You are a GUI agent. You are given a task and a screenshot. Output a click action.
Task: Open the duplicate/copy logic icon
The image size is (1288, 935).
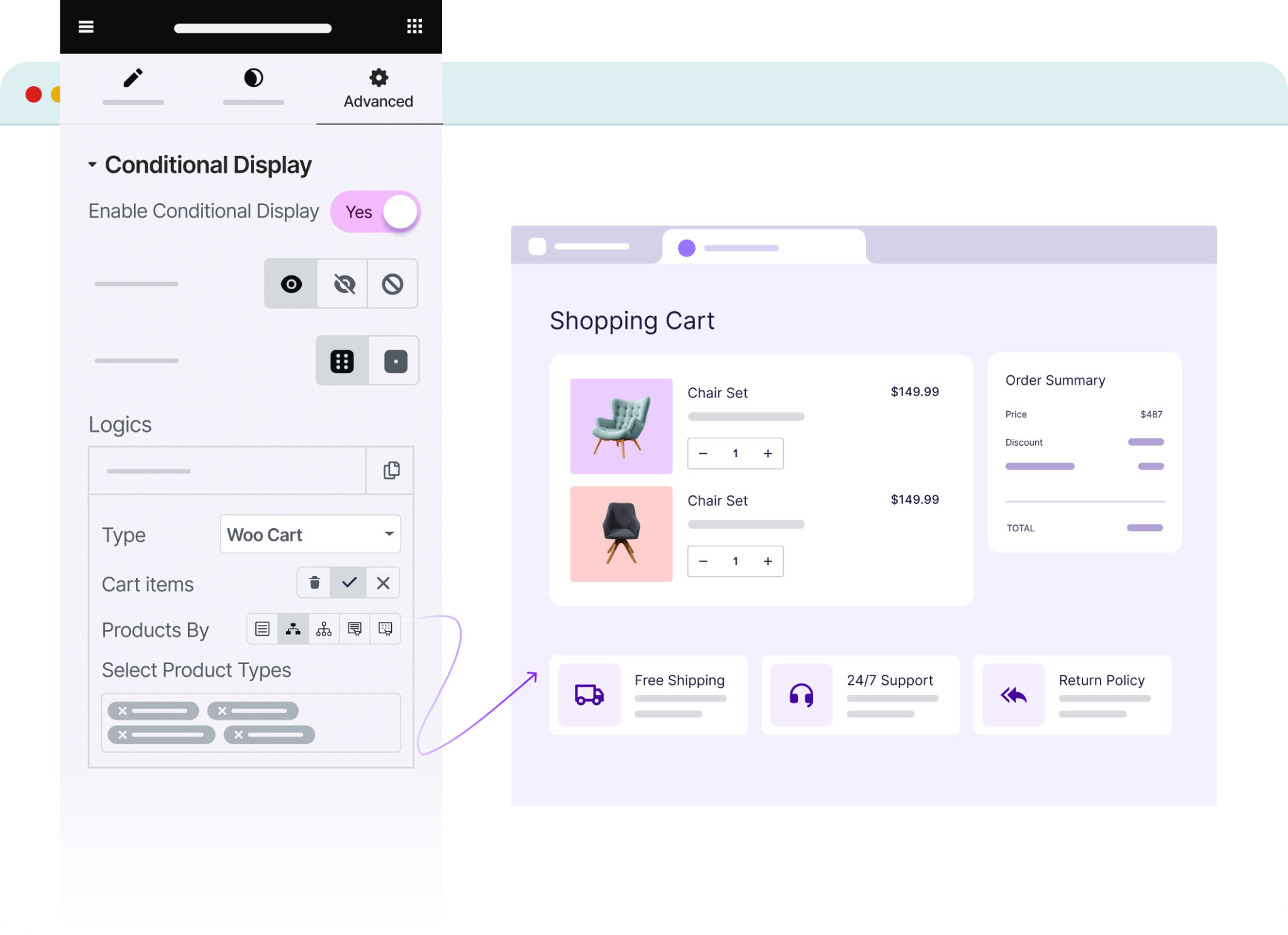[391, 470]
